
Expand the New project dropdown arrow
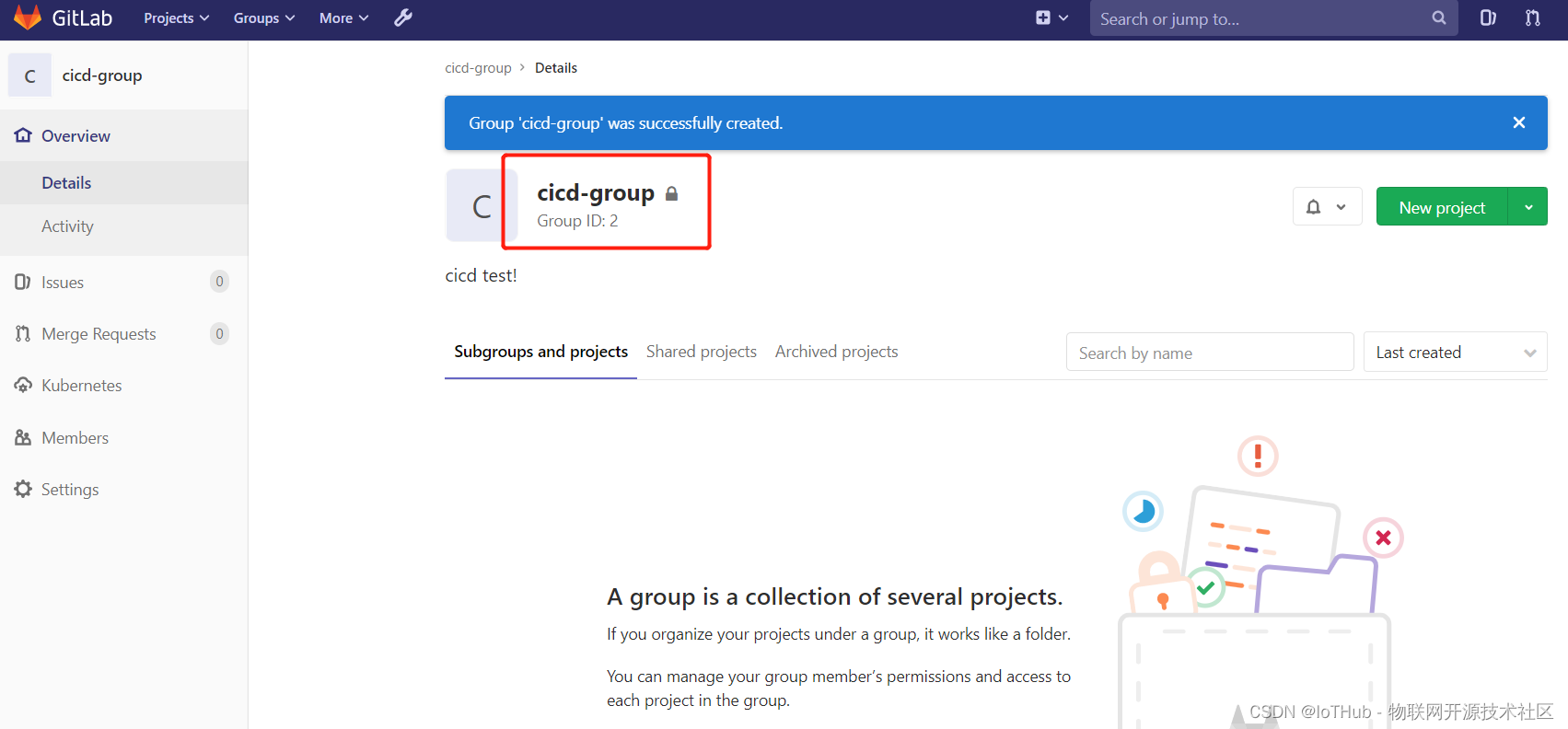tap(1528, 207)
